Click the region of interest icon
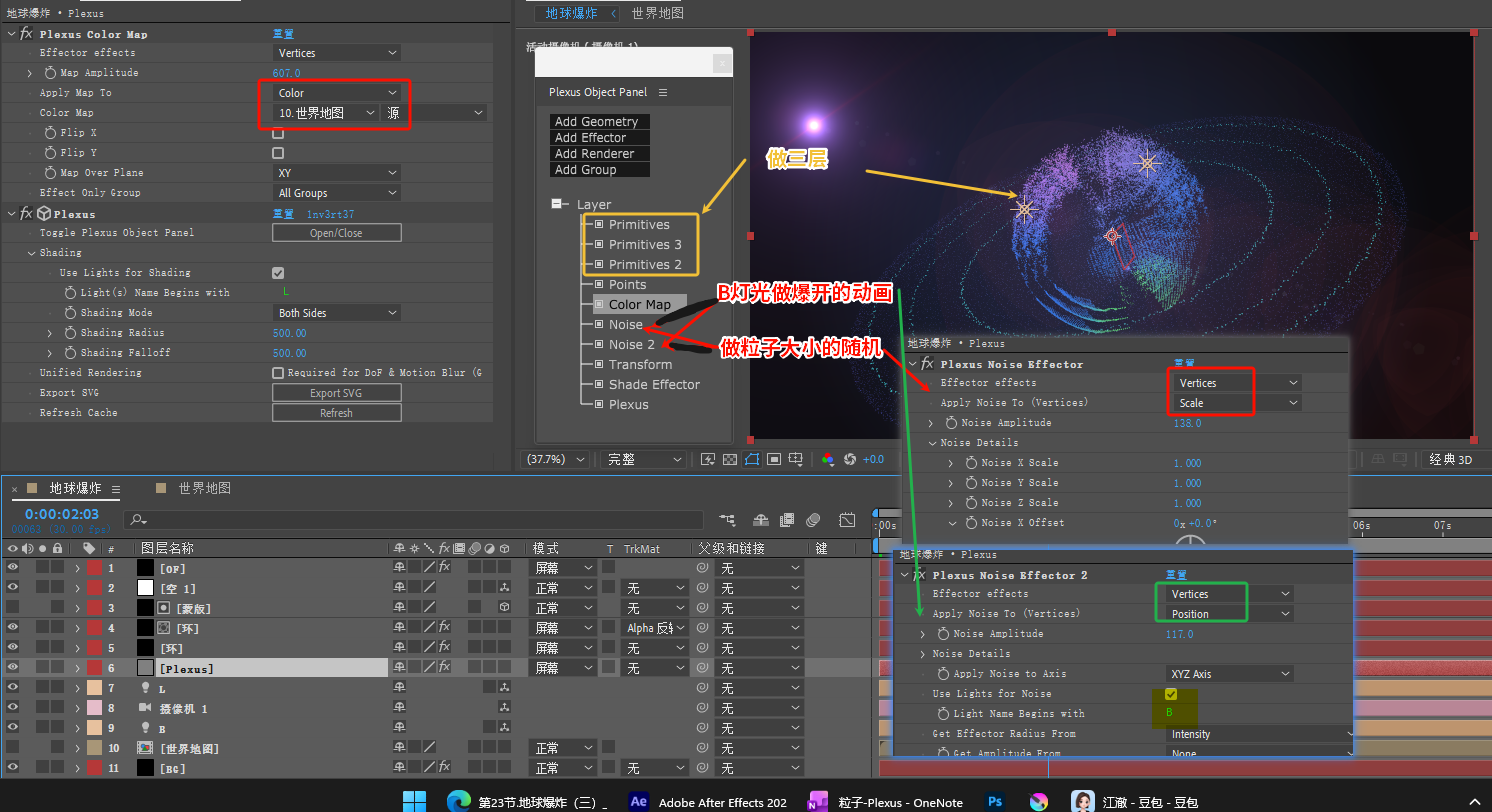The width and height of the screenshot is (1492, 812). click(x=774, y=459)
